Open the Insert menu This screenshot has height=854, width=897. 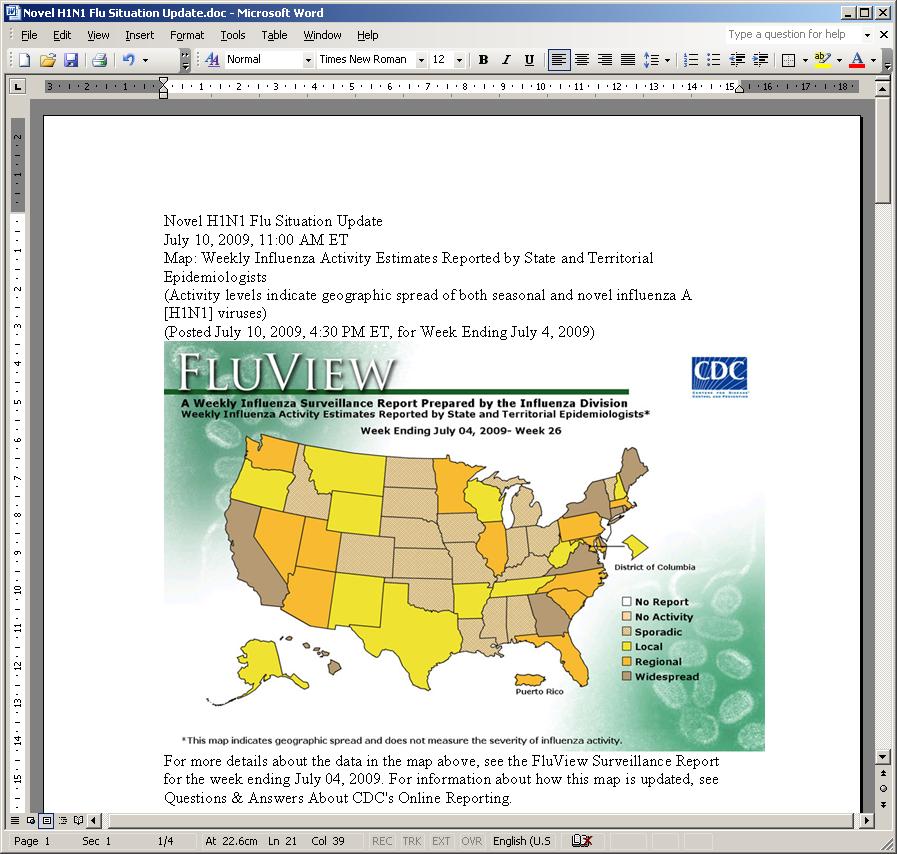pyautogui.click(x=140, y=35)
